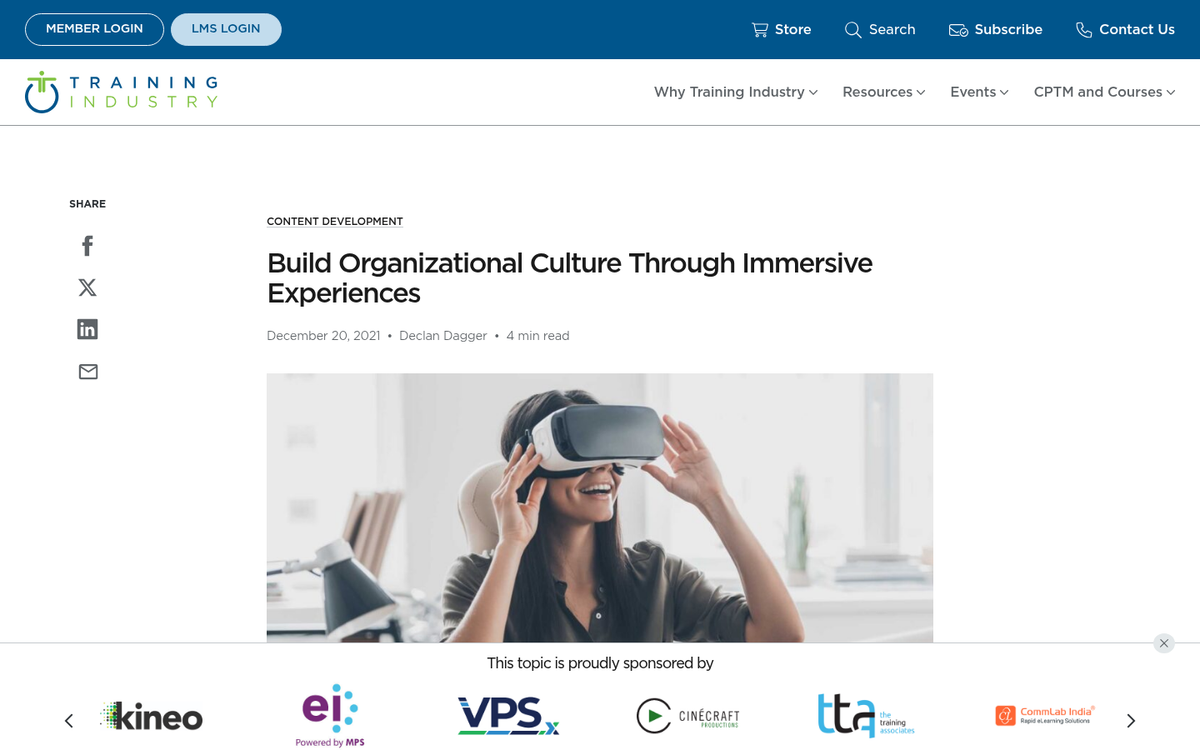Click Subscribe in the top bar

point(995,30)
